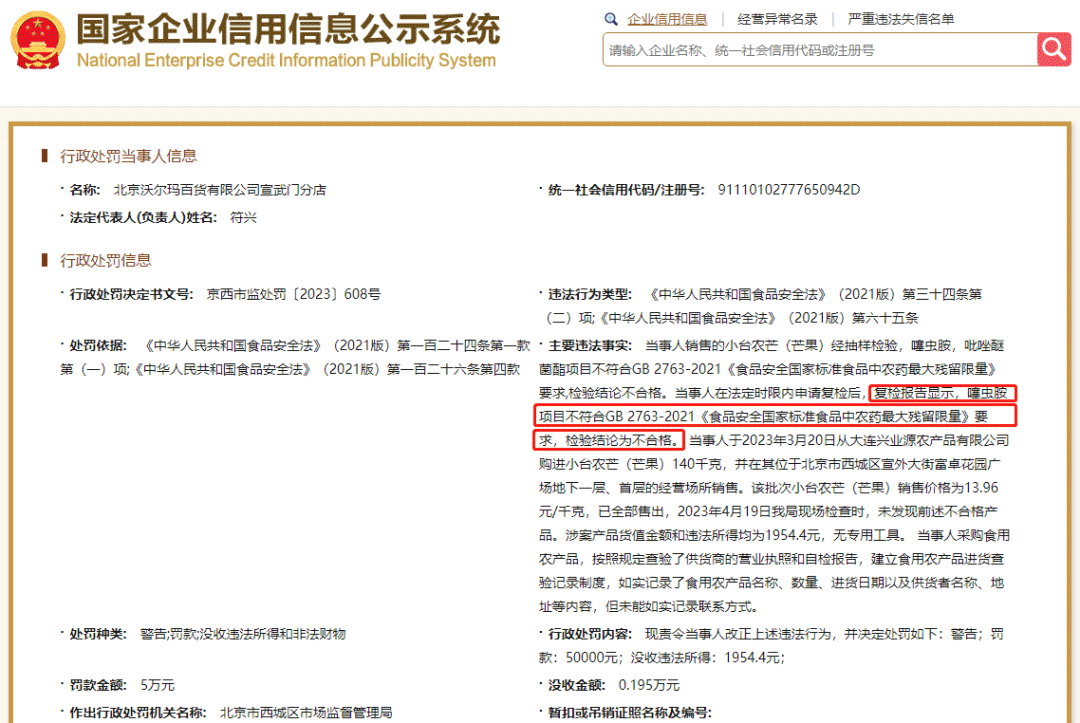Open the 严重违法失信名单 tab
1080x723 pixels.
(900, 19)
